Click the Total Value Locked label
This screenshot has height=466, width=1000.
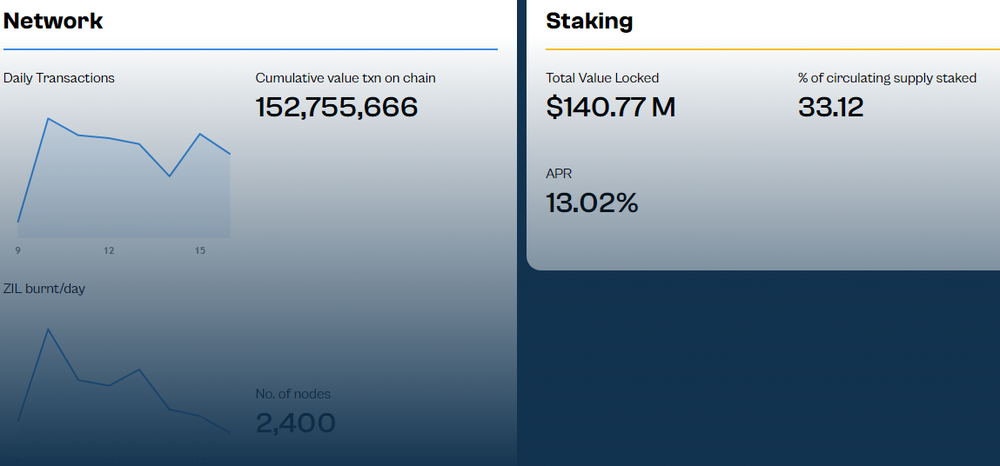pos(602,78)
